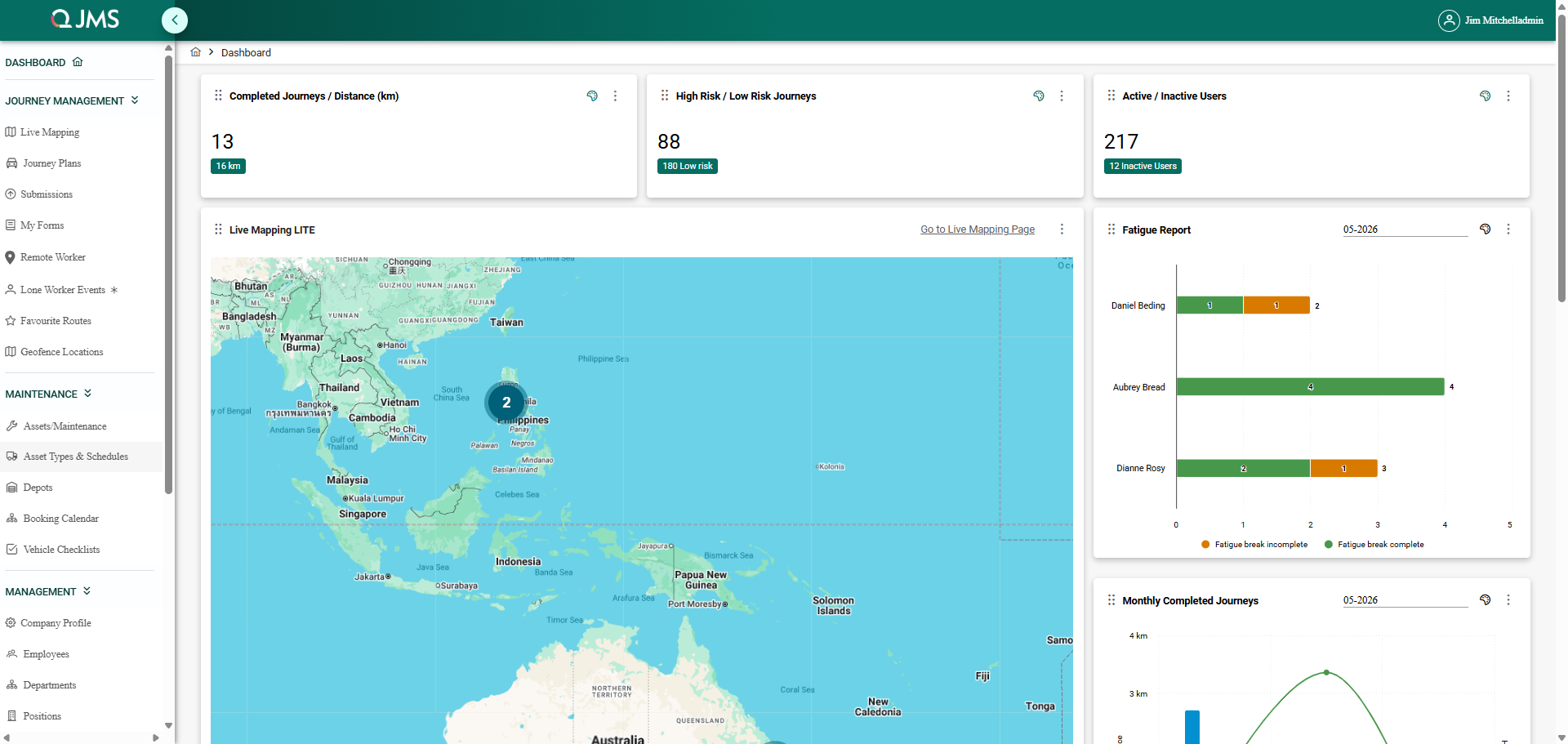Toggle the Fatigue break incomplete legend series
This screenshot has width=1568, height=744.
click(x=1254, y=545)
